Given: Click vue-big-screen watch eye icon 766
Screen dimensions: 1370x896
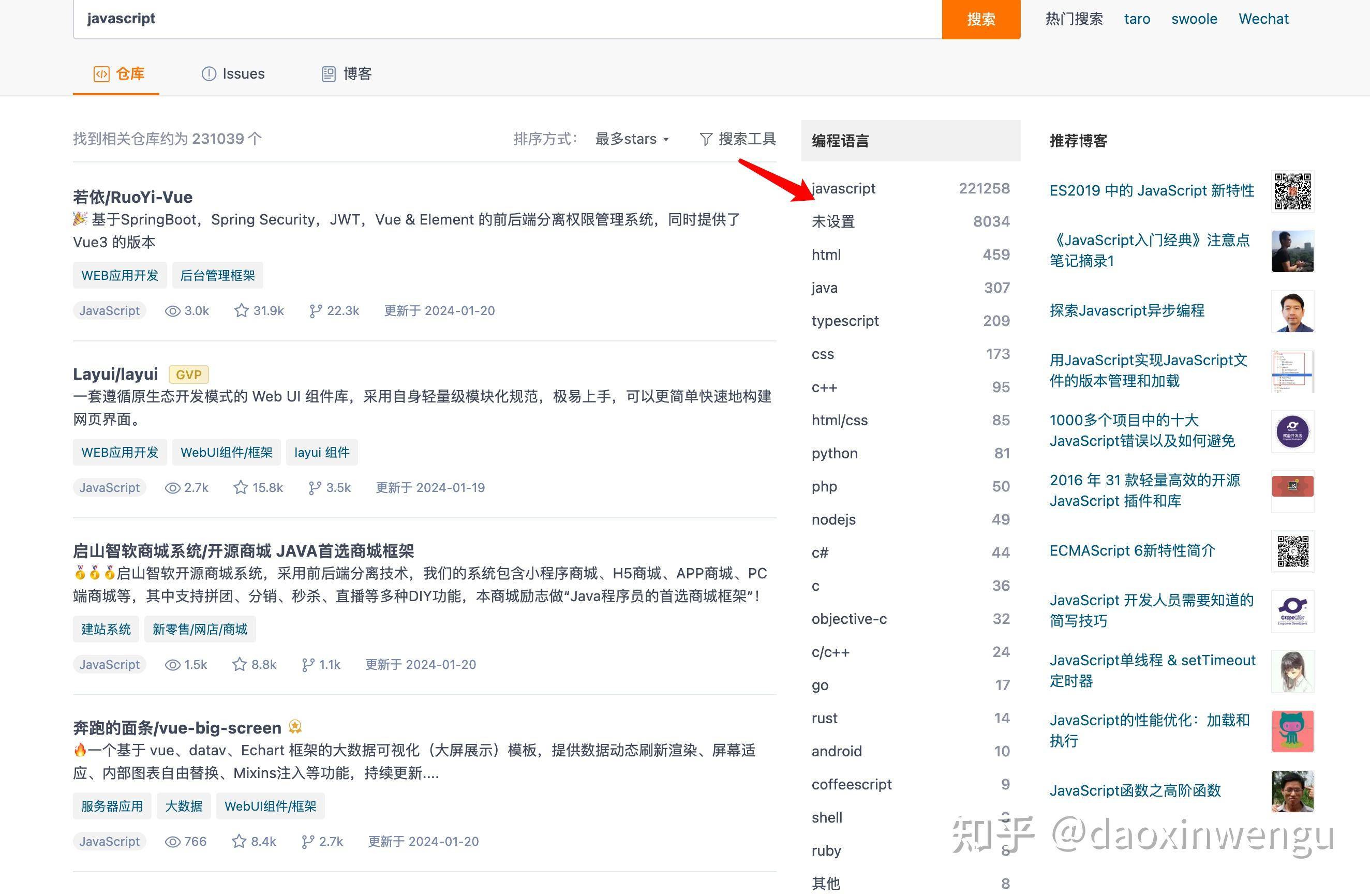Looking at the screenshot, I should coord(173,842).
